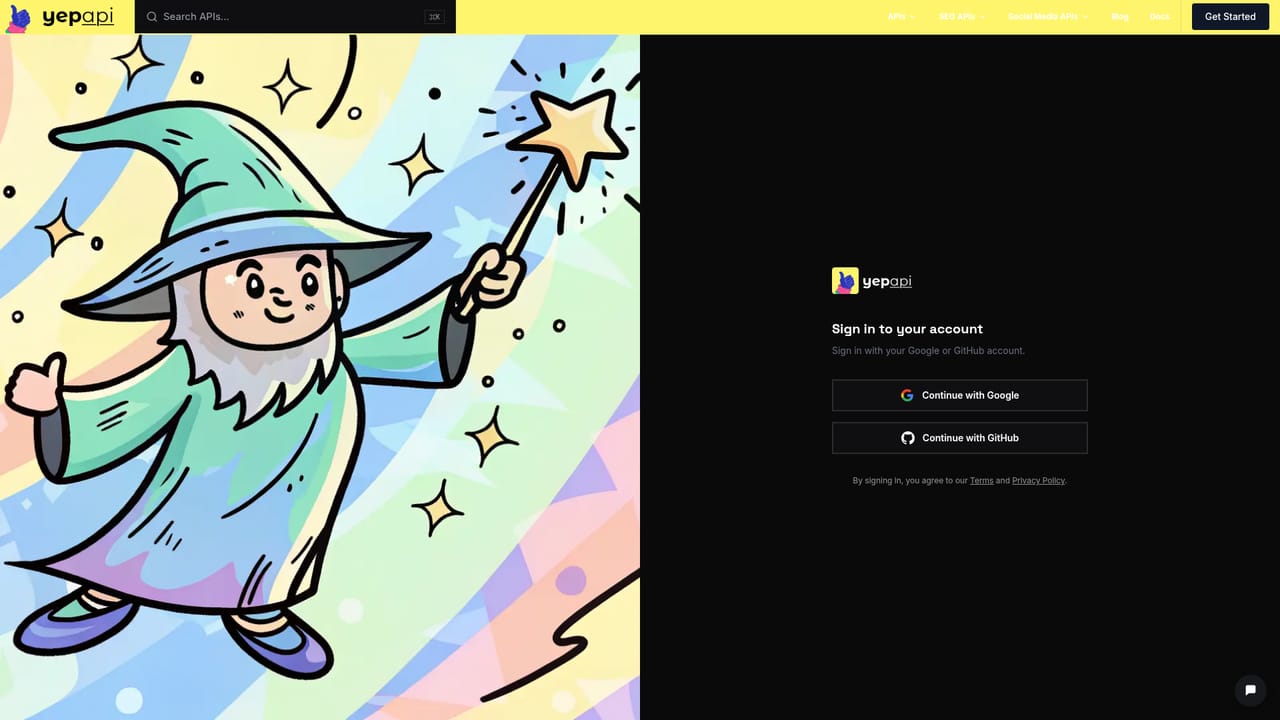Click the wizard illustration

coord(320,377)
